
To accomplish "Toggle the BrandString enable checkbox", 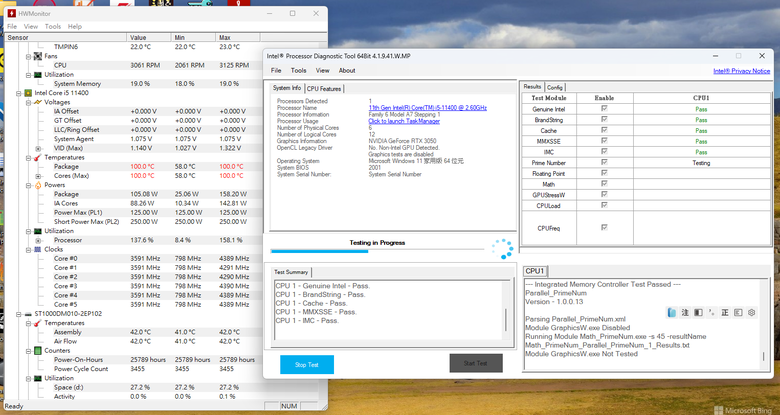I will coord(604,119).
